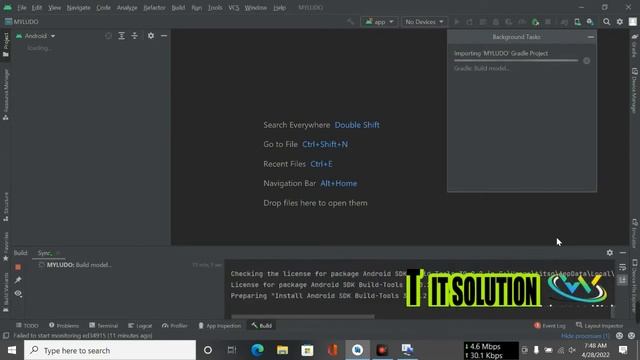This screenshot has width=640, height=360.
Task: Open the VCS menu
Action: (x=233, y=7)
